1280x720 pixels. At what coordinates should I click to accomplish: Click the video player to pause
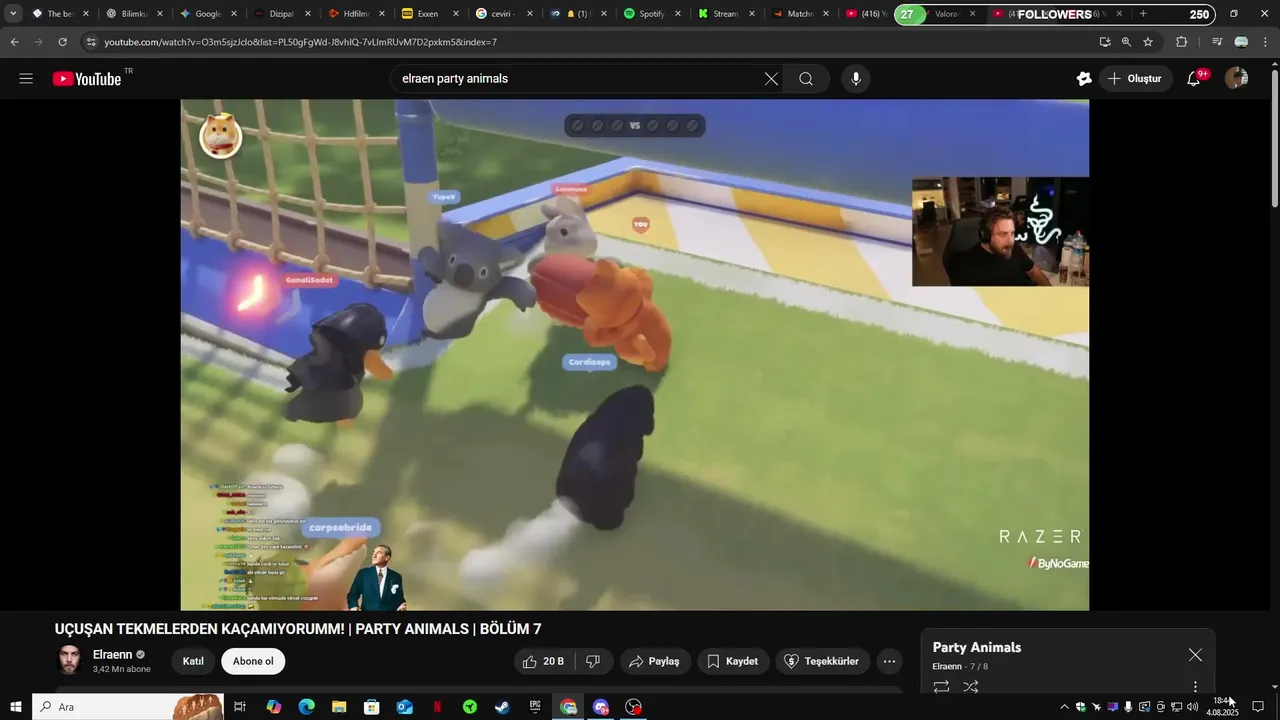point(634,354)
